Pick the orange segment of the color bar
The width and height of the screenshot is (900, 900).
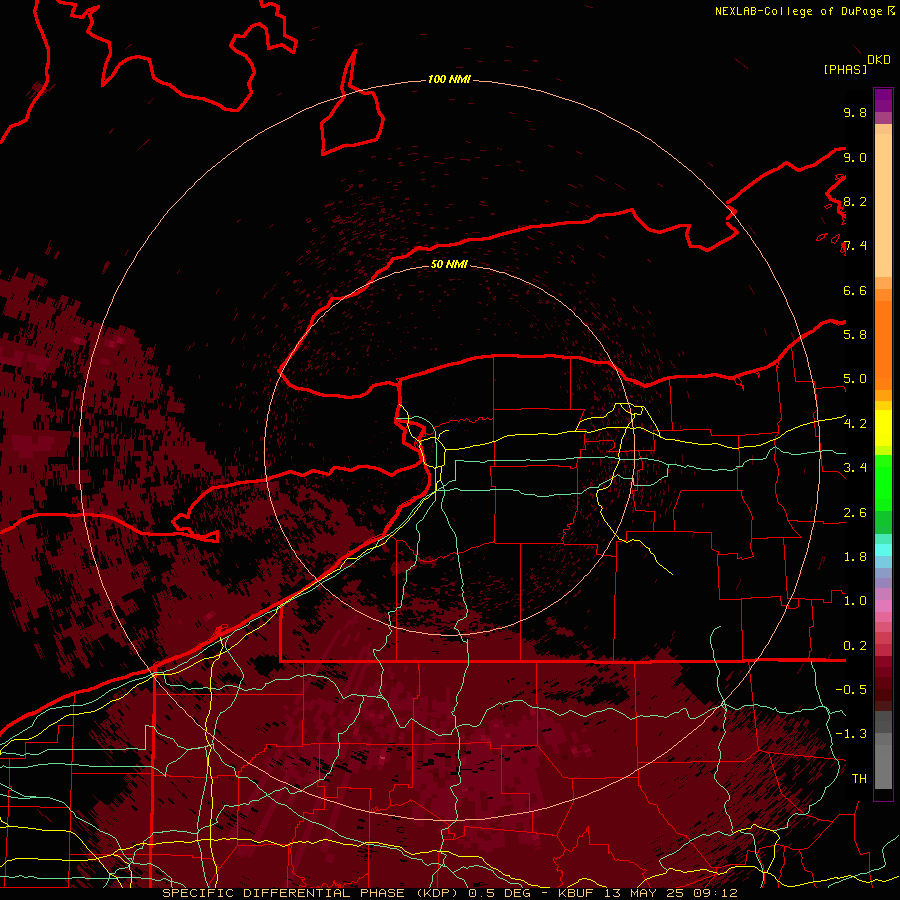point(883,344)
